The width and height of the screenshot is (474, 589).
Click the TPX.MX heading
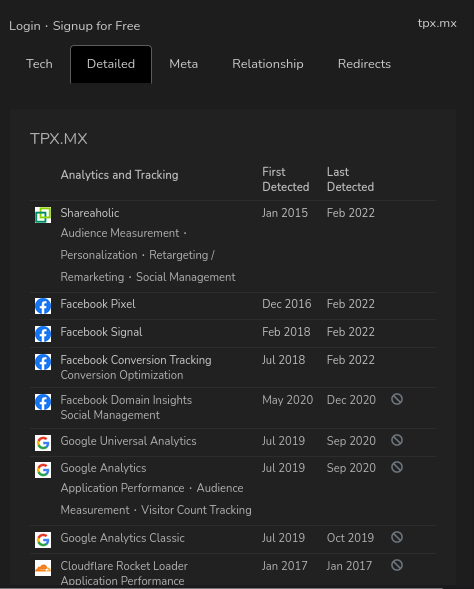click(x=59, y=139)
